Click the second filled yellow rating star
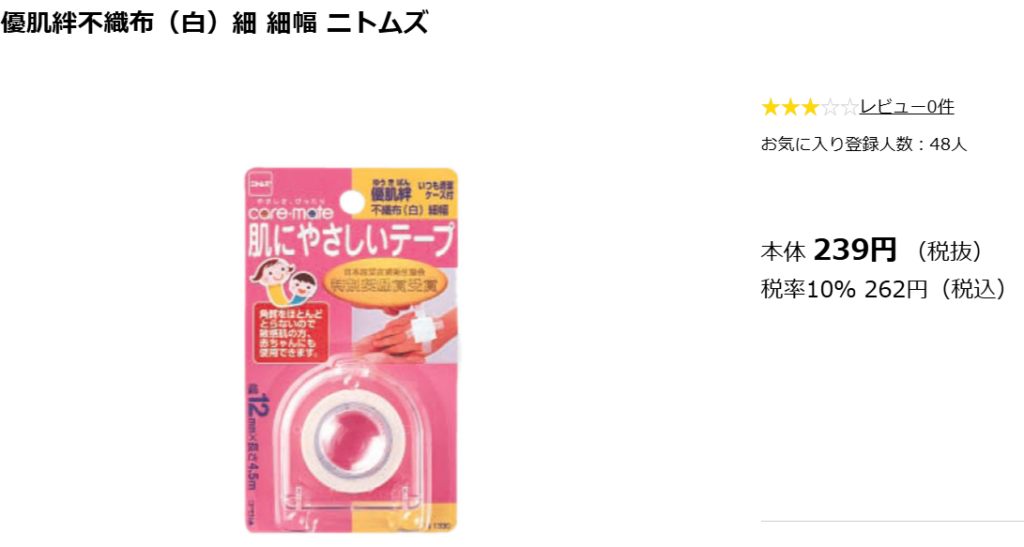Viewport: 1024px width, 547px height. [790, 107]
